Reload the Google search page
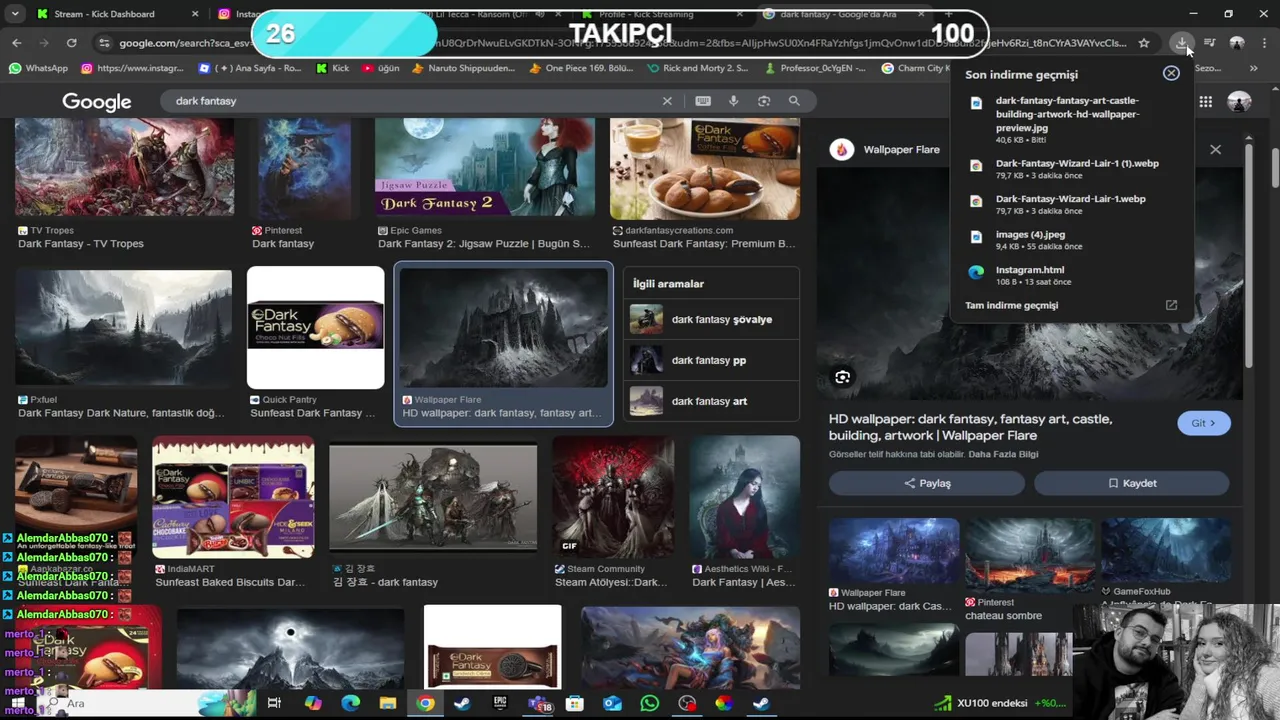 (71, 43)
